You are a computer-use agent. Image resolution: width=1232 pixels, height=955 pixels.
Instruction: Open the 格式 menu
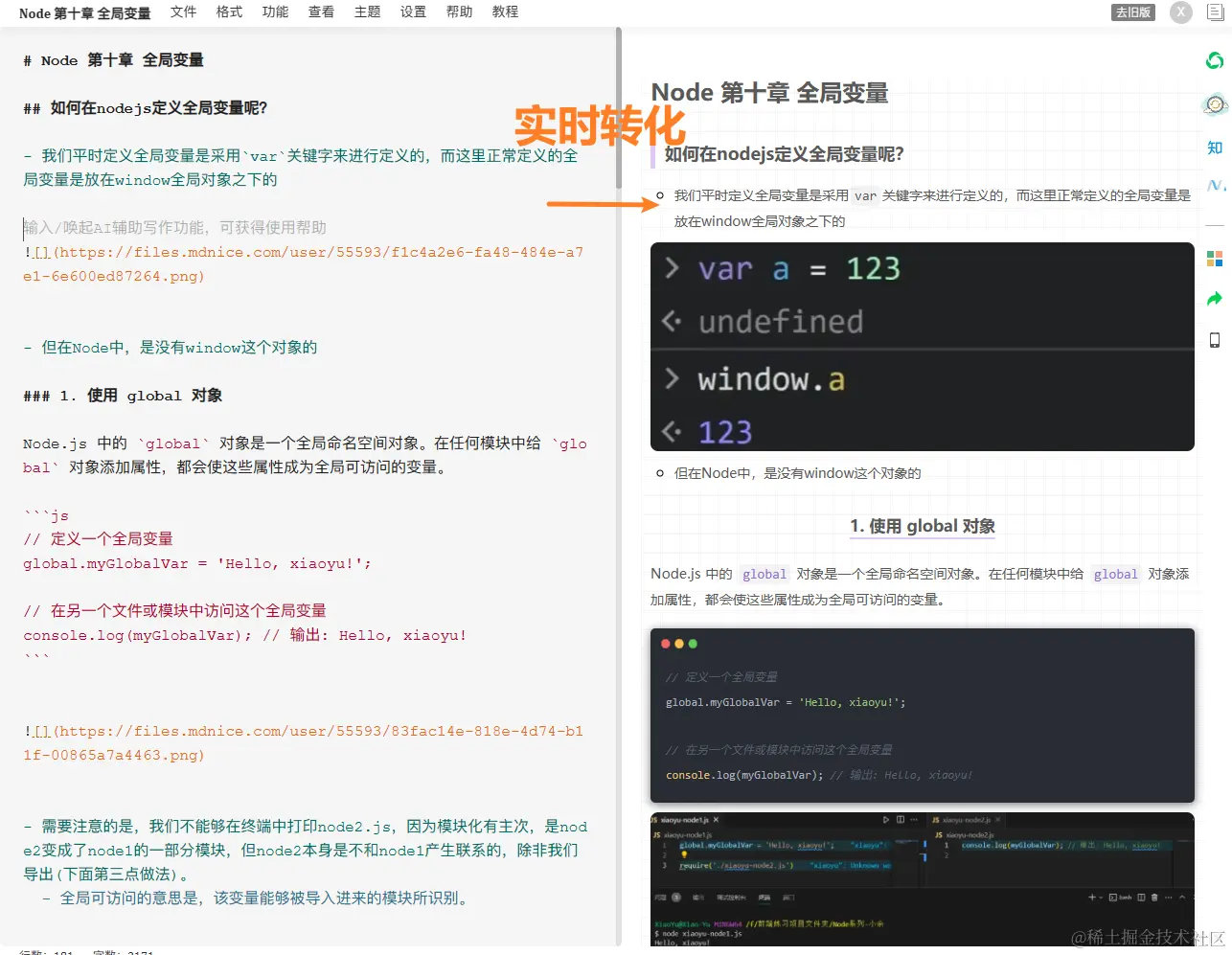229,11
